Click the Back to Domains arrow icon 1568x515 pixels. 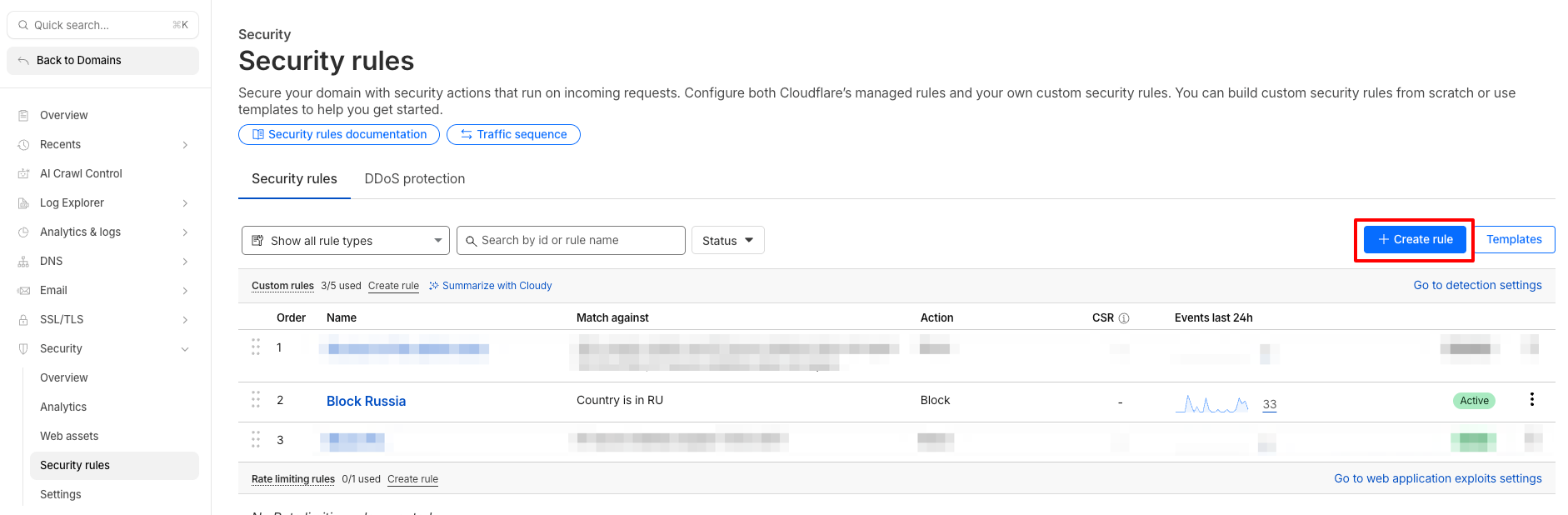click(x=23, y=60)
